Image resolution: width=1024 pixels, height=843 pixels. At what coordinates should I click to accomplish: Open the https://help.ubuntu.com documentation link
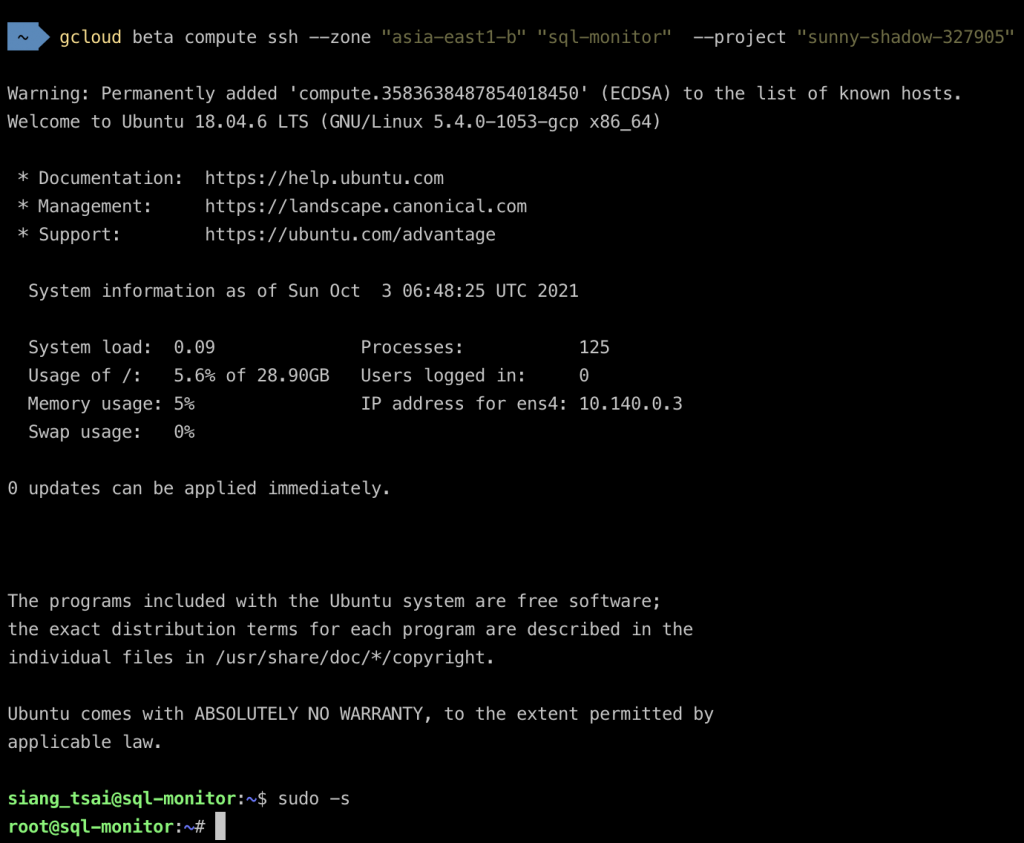(324, 178)
